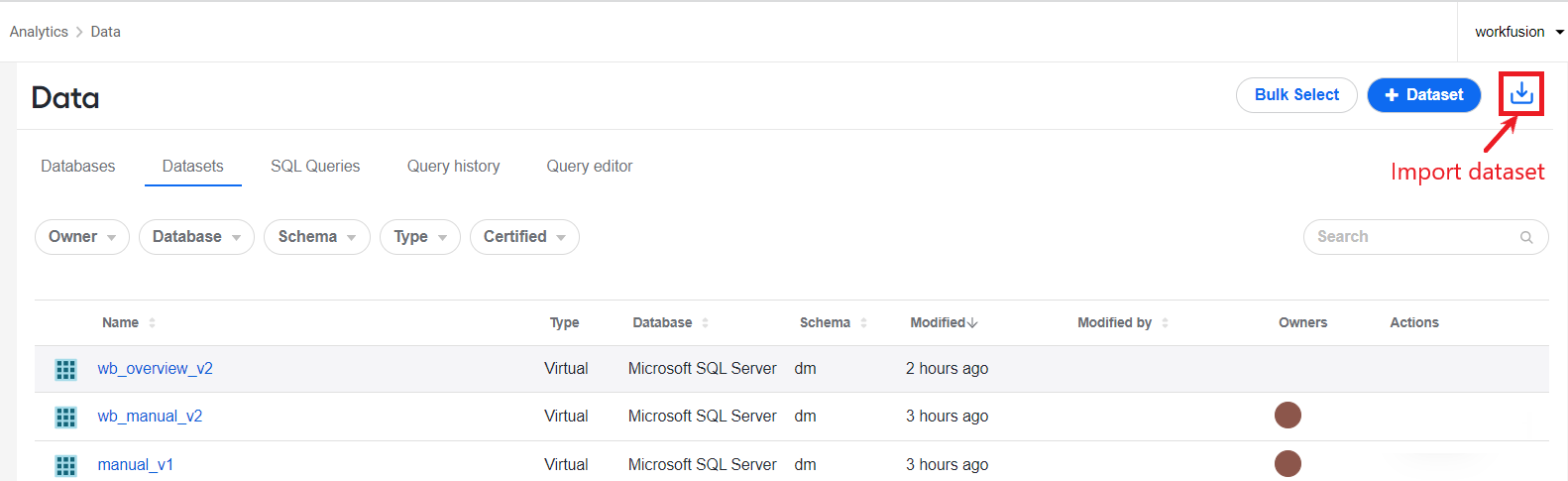
Task: Click the Bulk Select button
Action: 1296,95
